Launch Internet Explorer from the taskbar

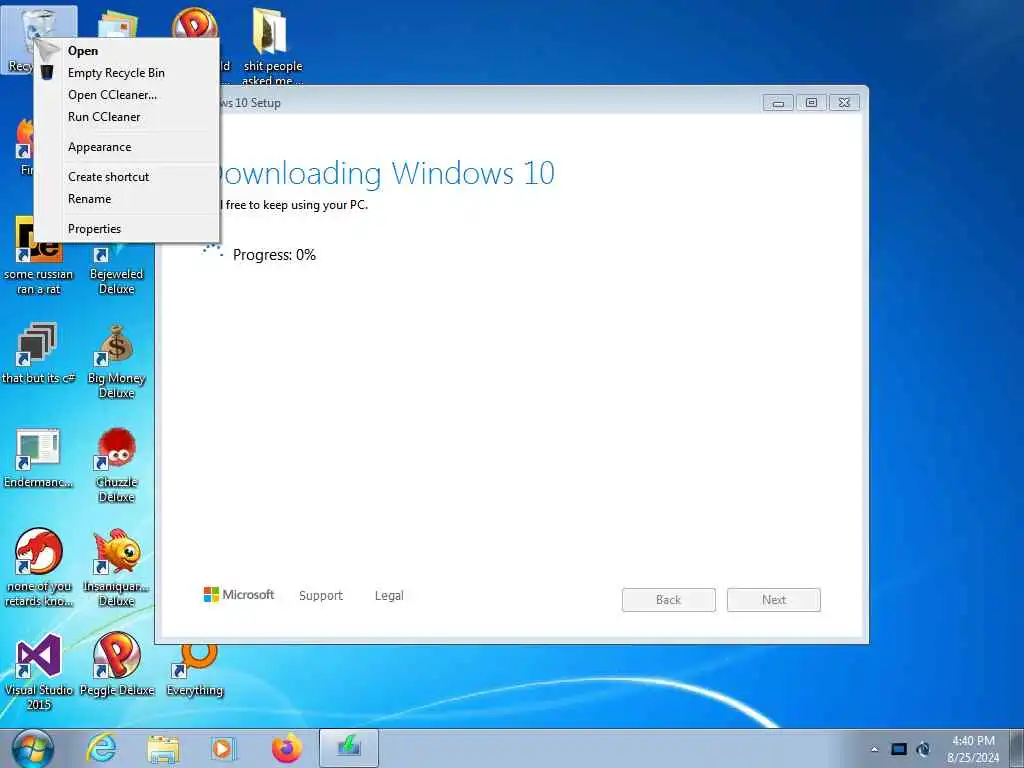pos(102,748)
